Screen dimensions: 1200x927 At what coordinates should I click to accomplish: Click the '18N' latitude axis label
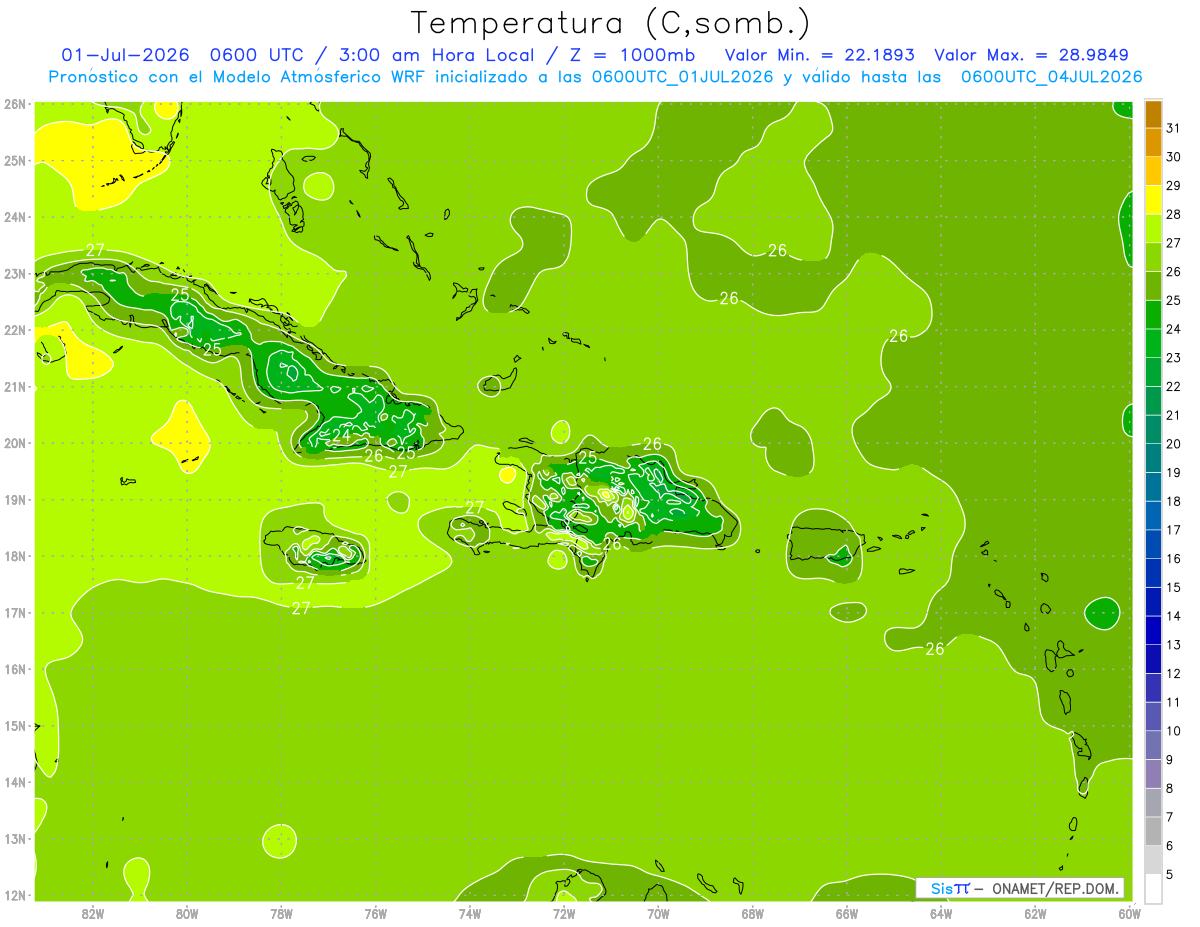15,556
